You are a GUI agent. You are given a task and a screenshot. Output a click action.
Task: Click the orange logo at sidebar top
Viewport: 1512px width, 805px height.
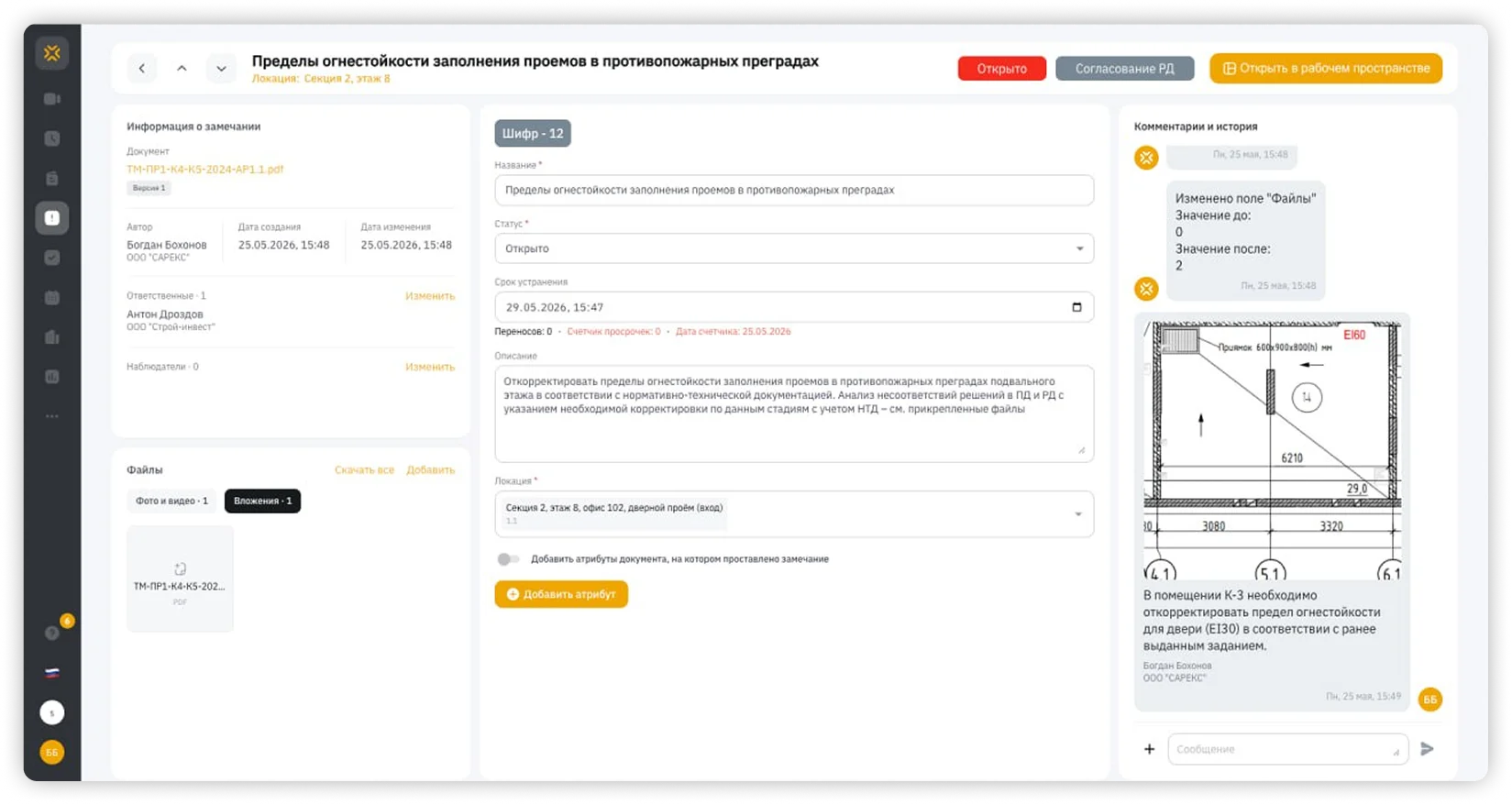pos(52,53)
